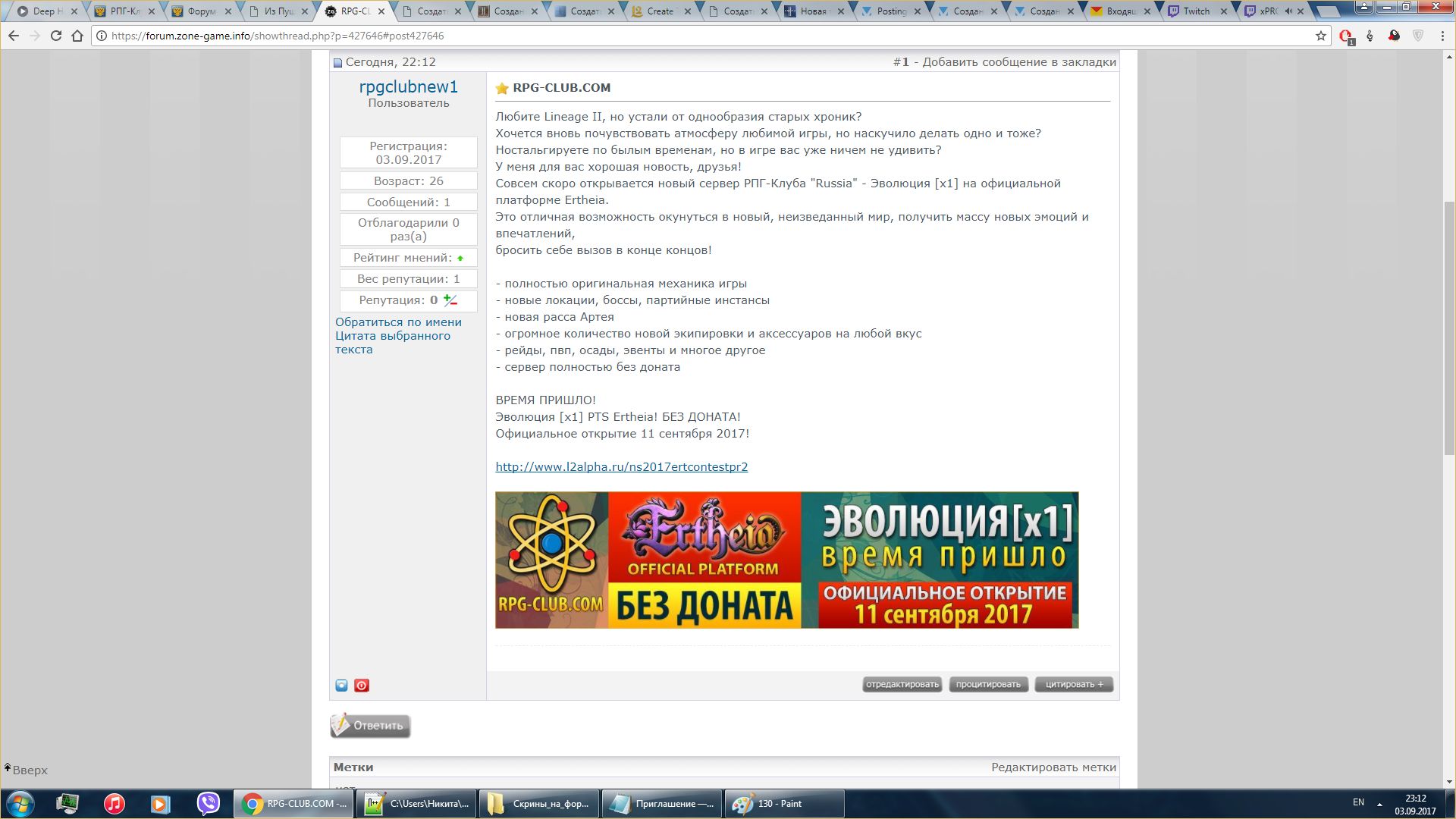
Task: Click the Вверх link to jump to the top
Action: [x=26, y=770]
